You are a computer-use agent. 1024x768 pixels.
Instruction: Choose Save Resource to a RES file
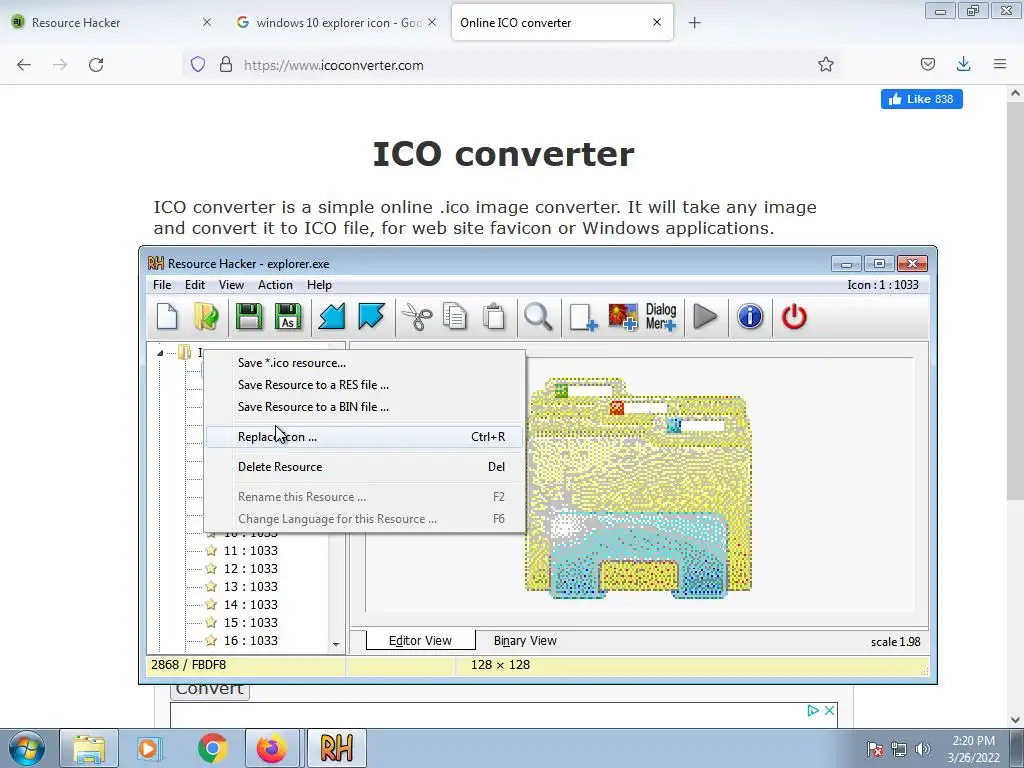[x=364, y=385]
